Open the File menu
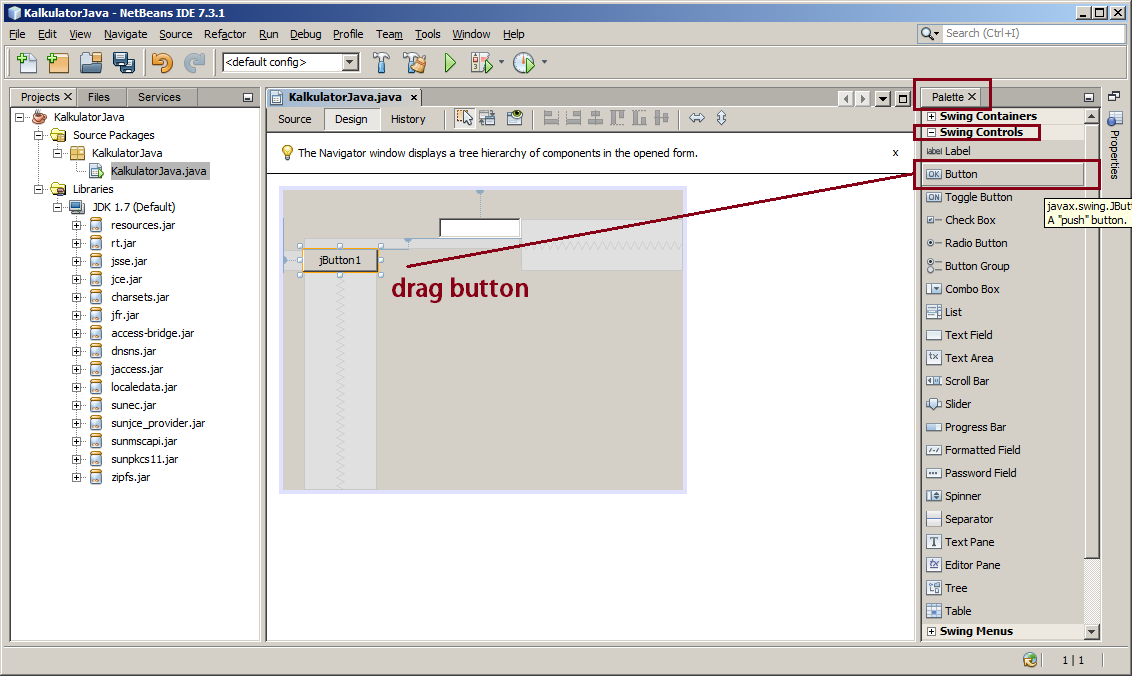 coord(17,34)
